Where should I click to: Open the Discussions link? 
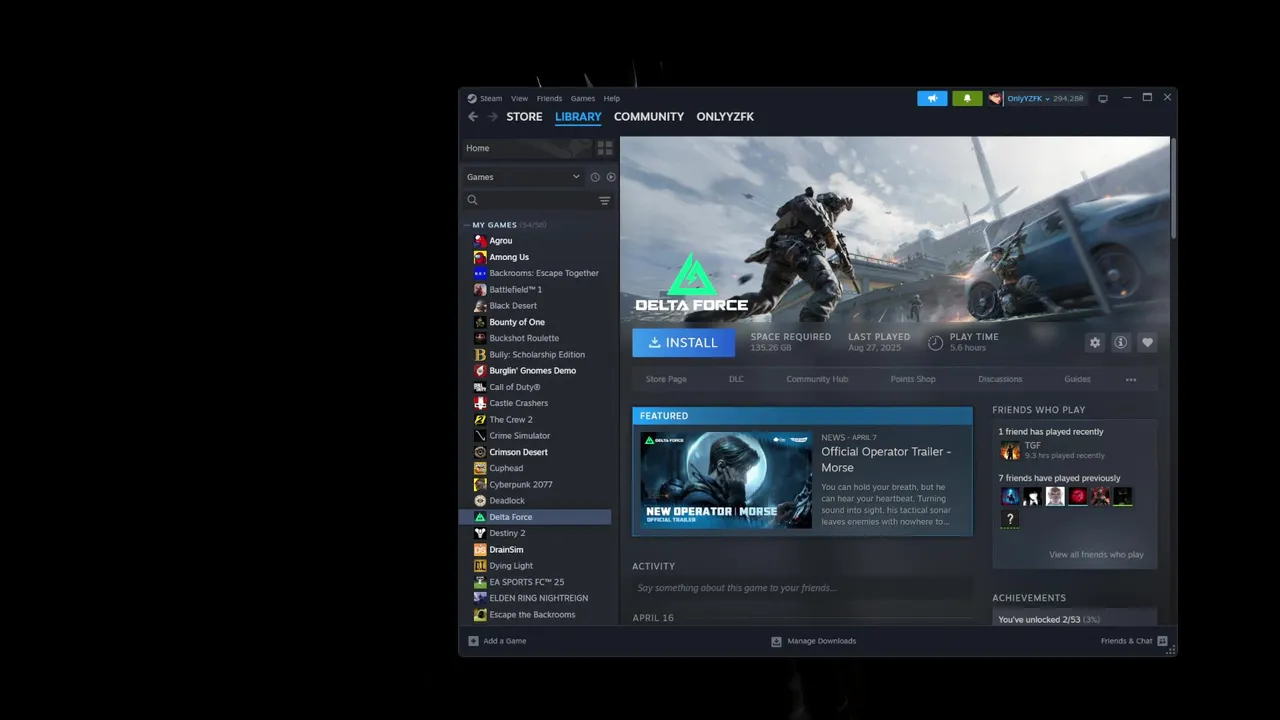(1000, 380)
